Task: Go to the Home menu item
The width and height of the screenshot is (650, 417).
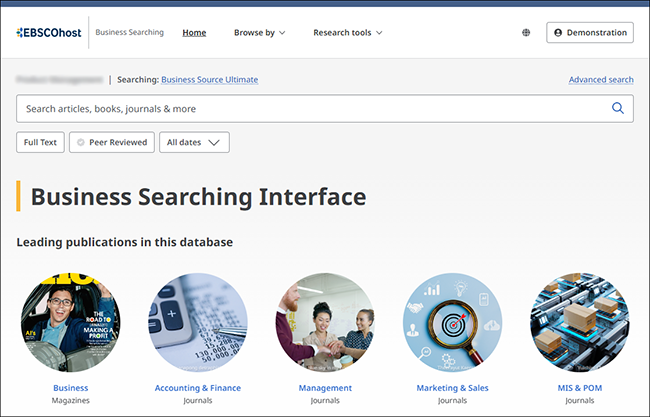Action: coord(194,32)
